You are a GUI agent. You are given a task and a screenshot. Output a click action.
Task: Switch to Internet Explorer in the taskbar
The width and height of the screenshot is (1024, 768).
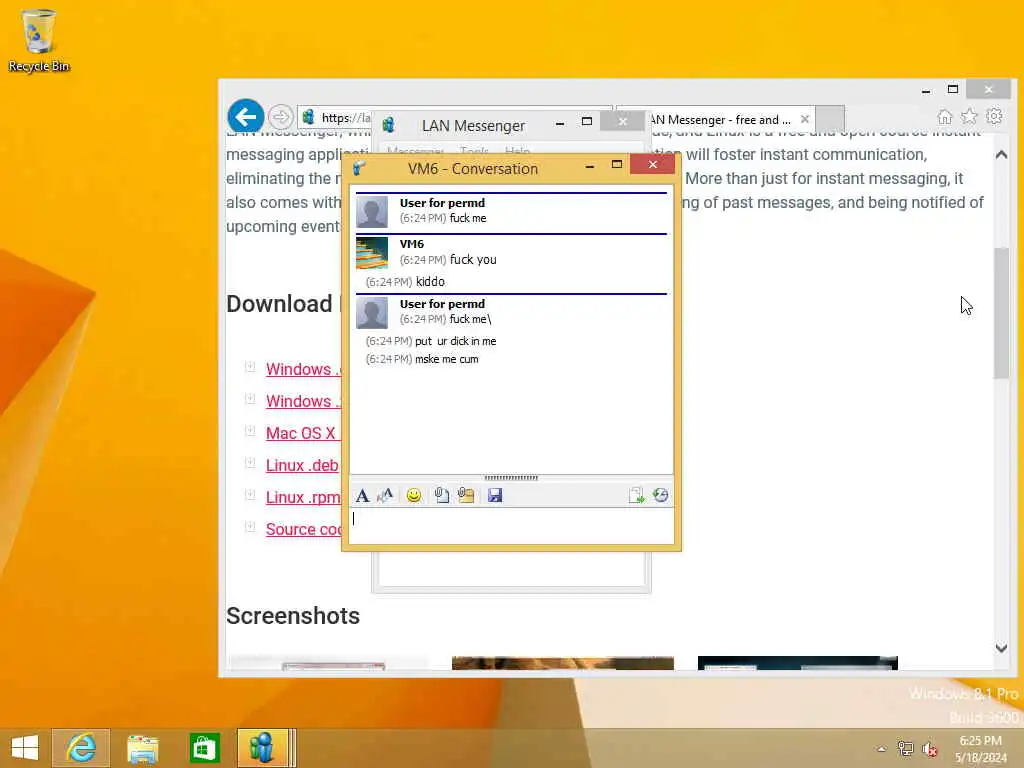[x=81, y=748]
